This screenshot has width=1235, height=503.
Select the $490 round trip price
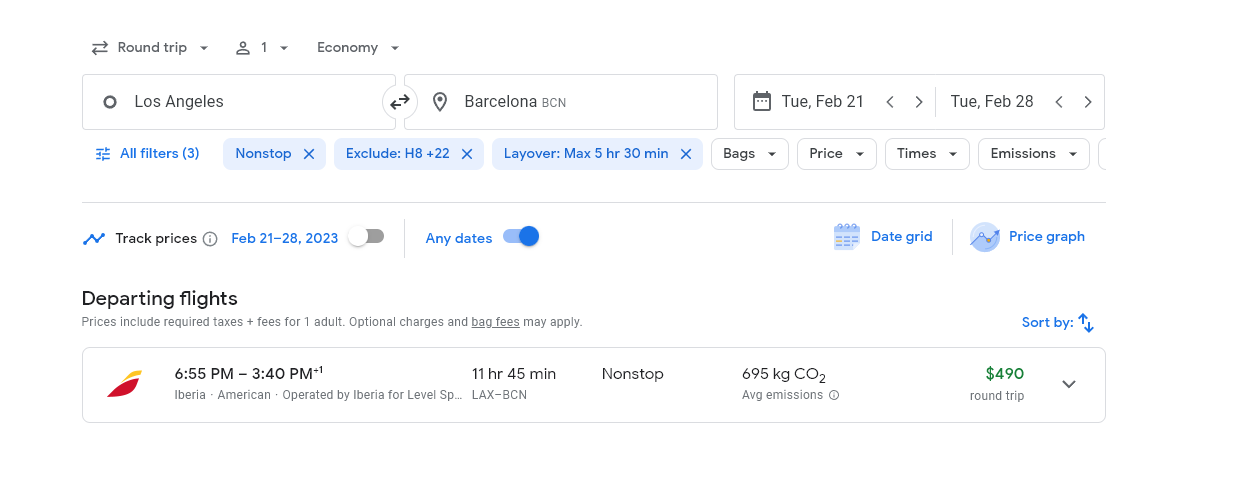pos(1004,374)
